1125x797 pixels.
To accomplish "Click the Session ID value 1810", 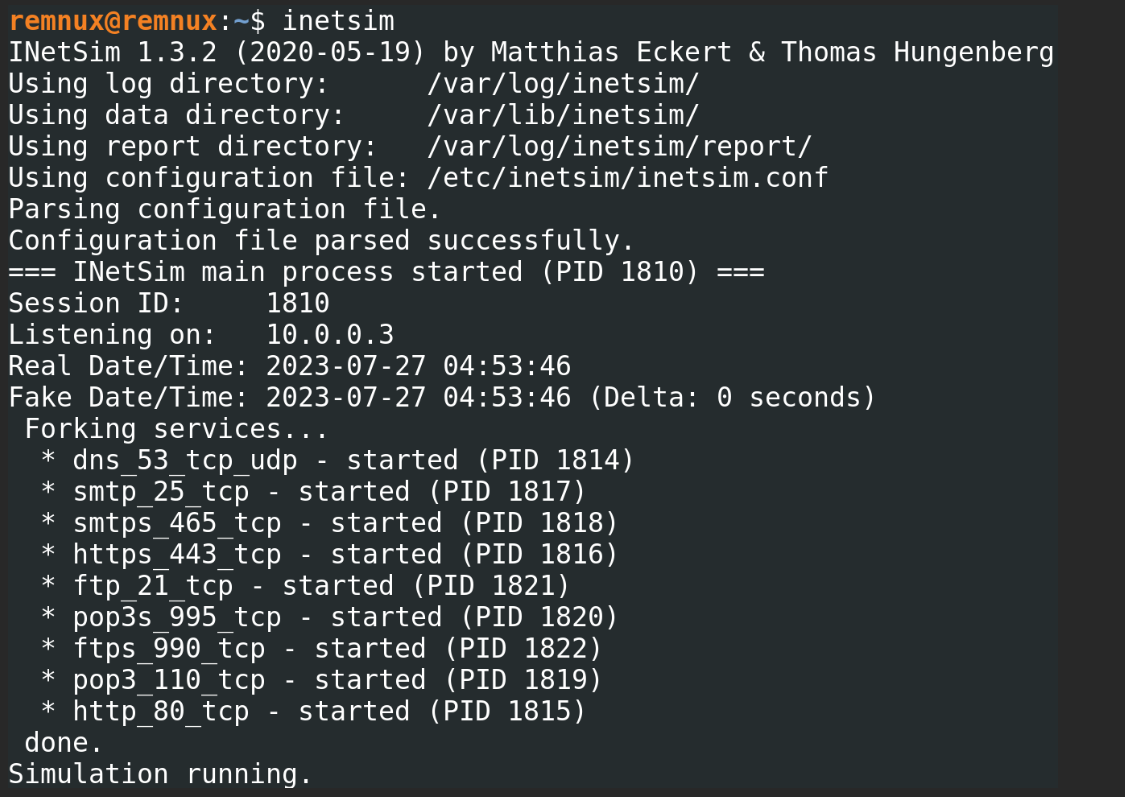I will pyautogui.click(x=297, y=303).
